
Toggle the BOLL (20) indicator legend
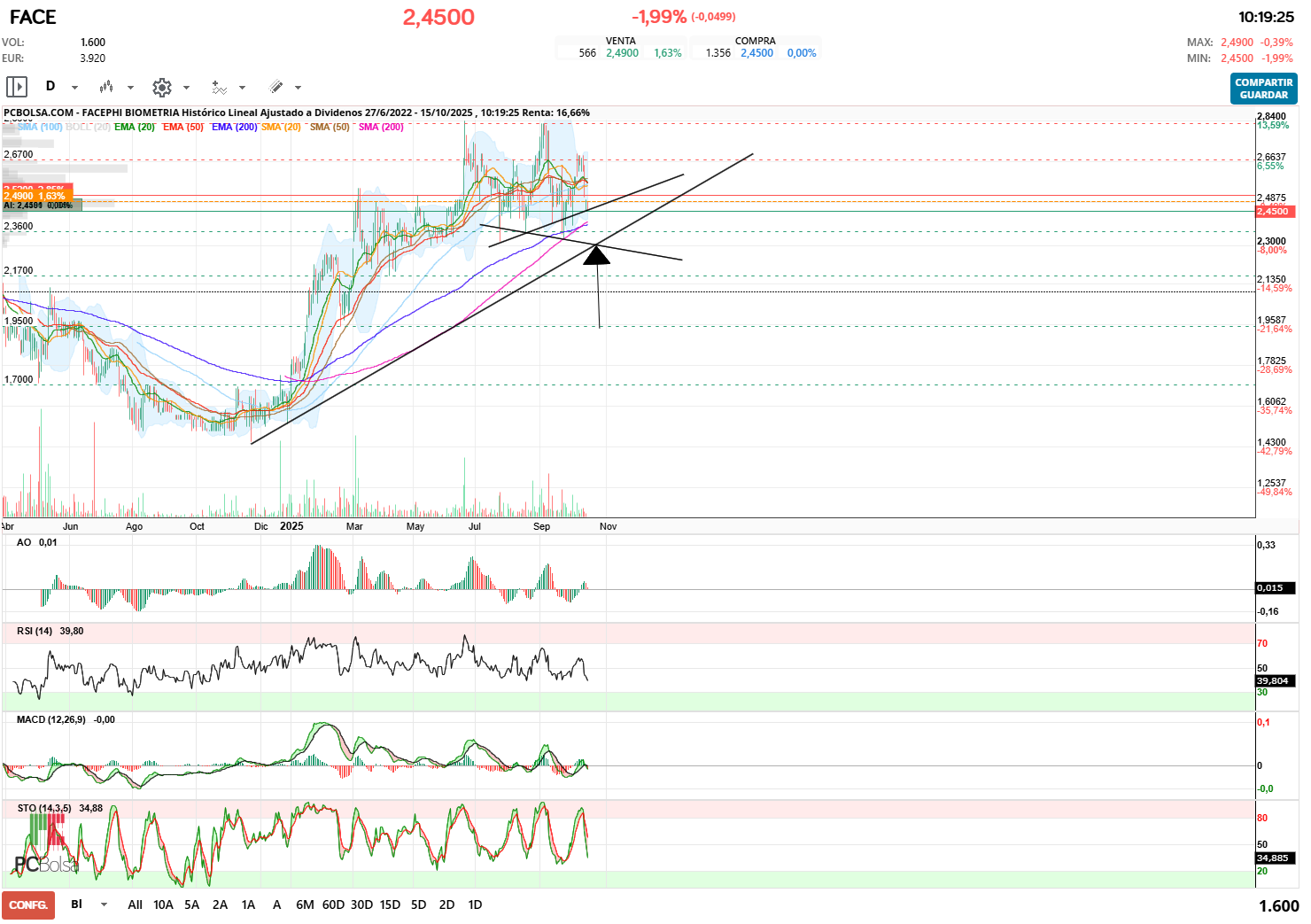pyautogui.click(x=88, y=127)
